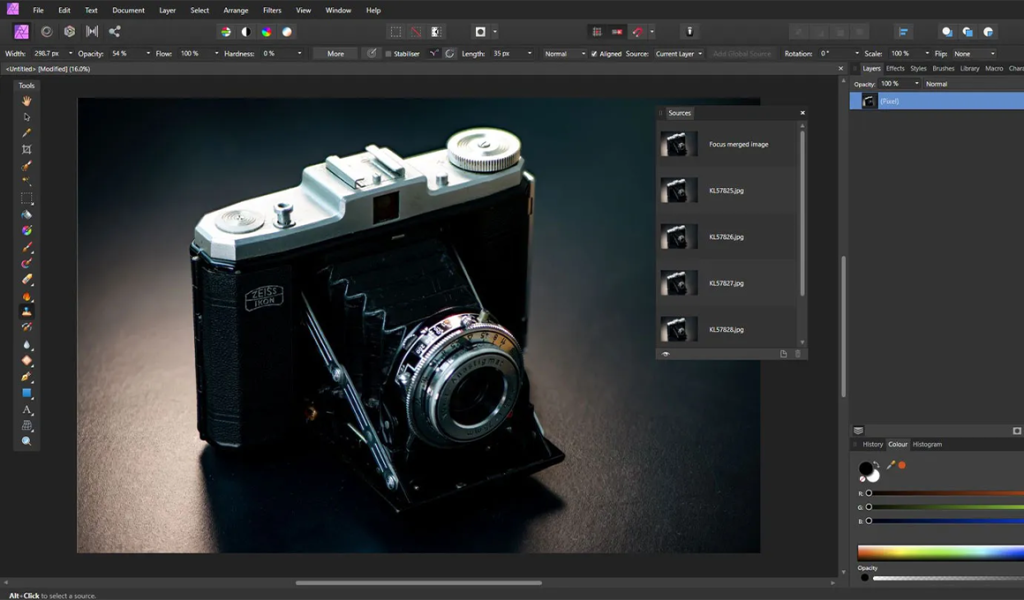Select the Gradient tool colour wheel
Viewport: 1024px width, 600px height.
click(x=27, y=230)
